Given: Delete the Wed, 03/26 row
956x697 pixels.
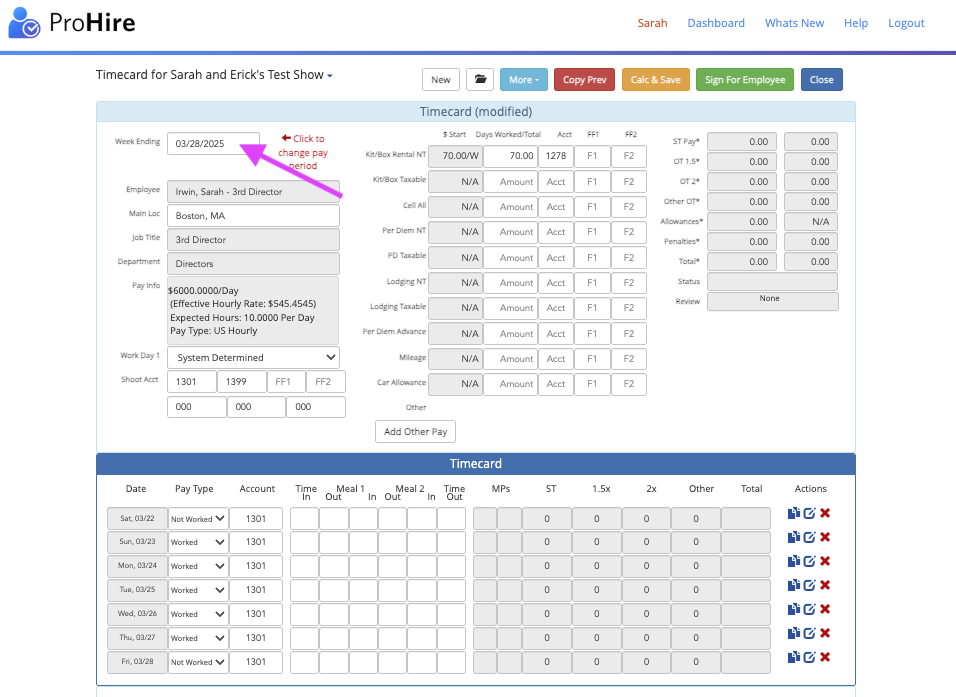Looking at the screenshot, I should (x=825, y=609).
